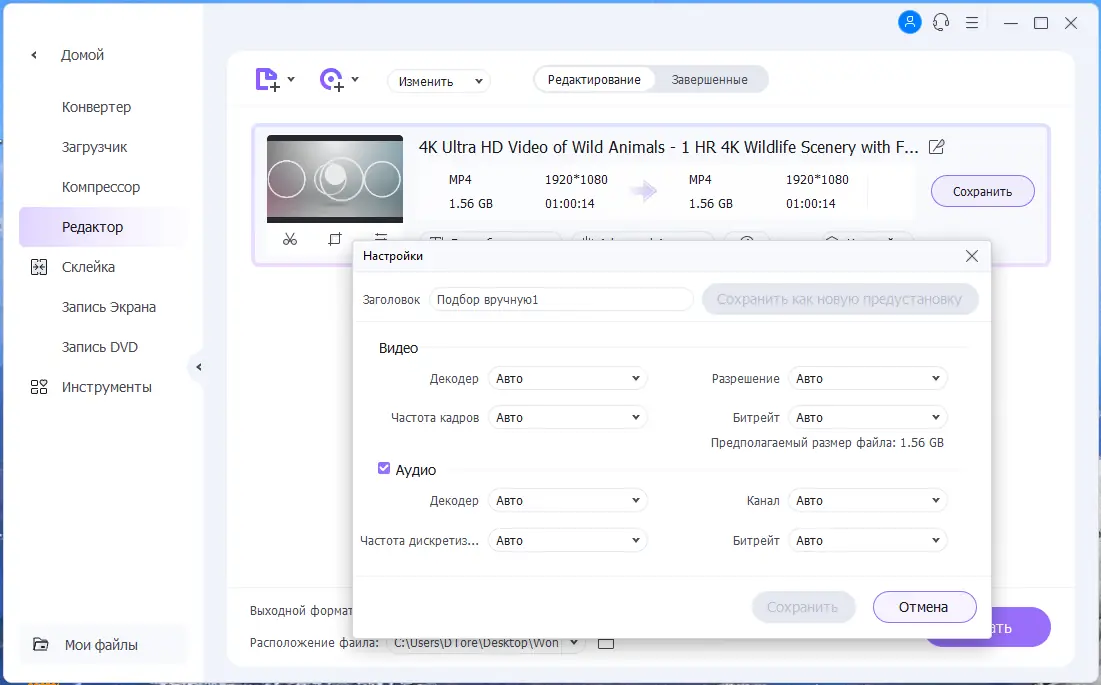Open Мои файлы folder icon

41,644
